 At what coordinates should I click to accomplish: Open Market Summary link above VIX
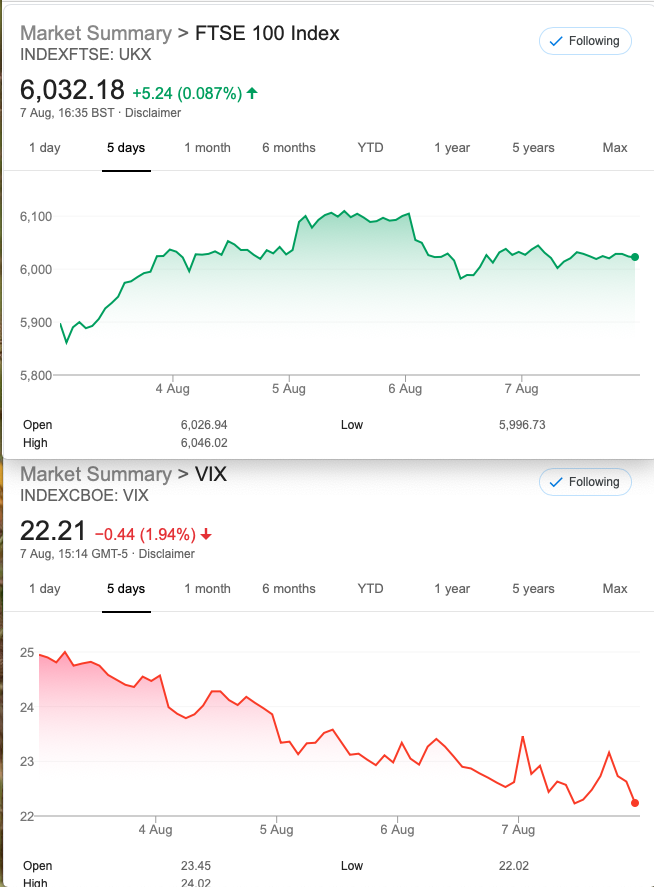tap(96, 474)
